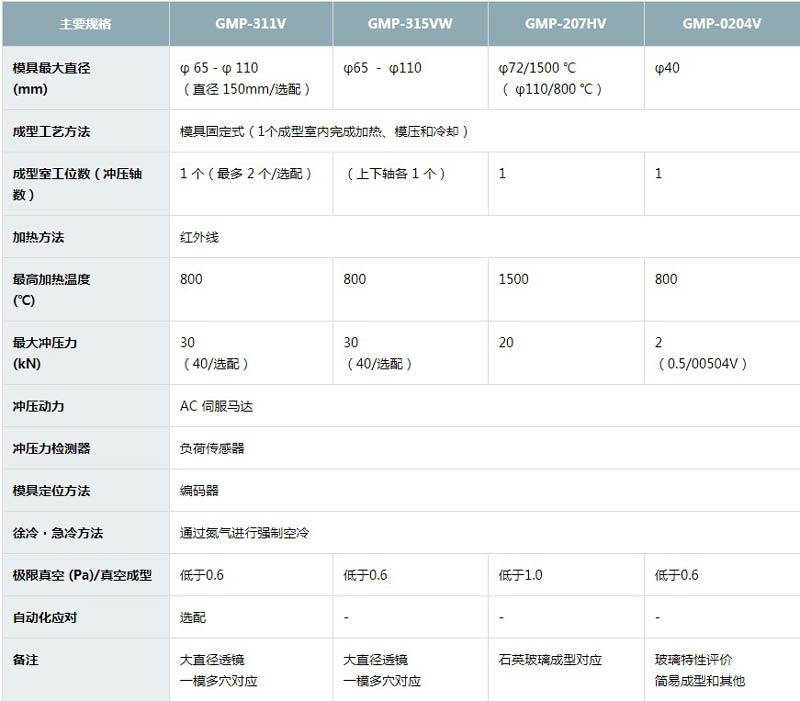Select the GMP-311V column header

[251, 24]
